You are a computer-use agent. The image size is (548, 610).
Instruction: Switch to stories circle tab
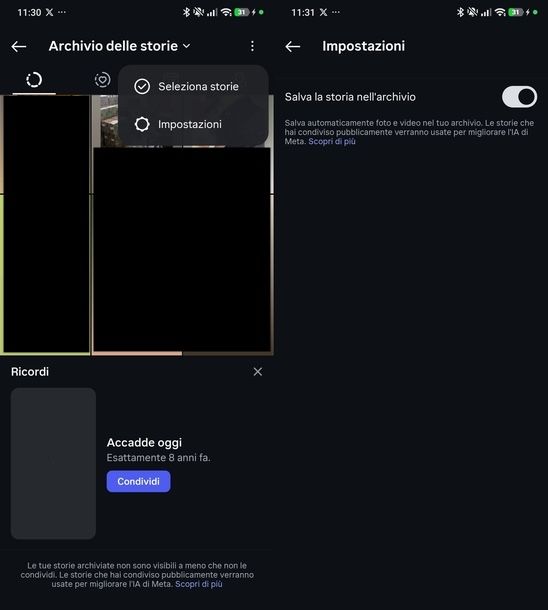point(34,80)
